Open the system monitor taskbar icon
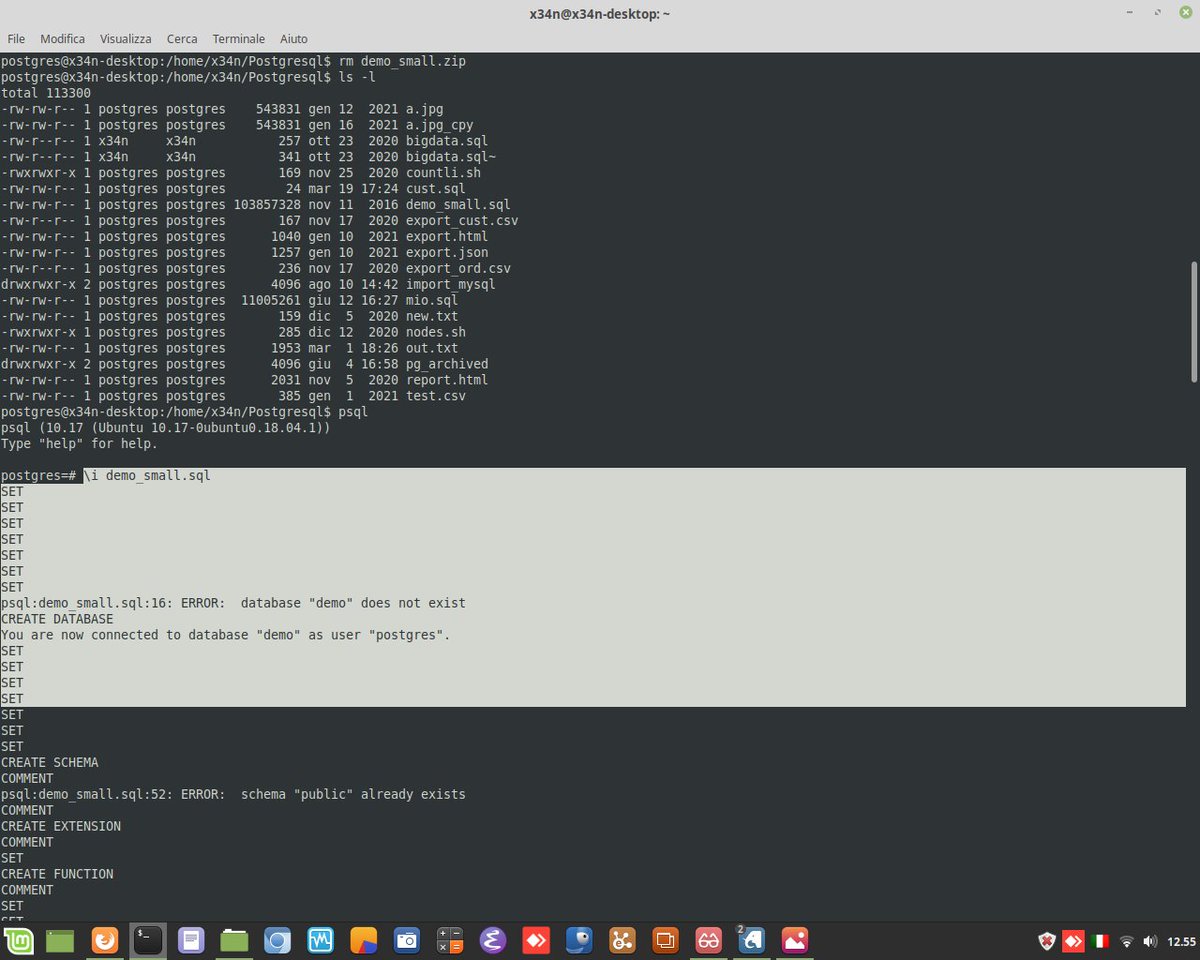 320,940
